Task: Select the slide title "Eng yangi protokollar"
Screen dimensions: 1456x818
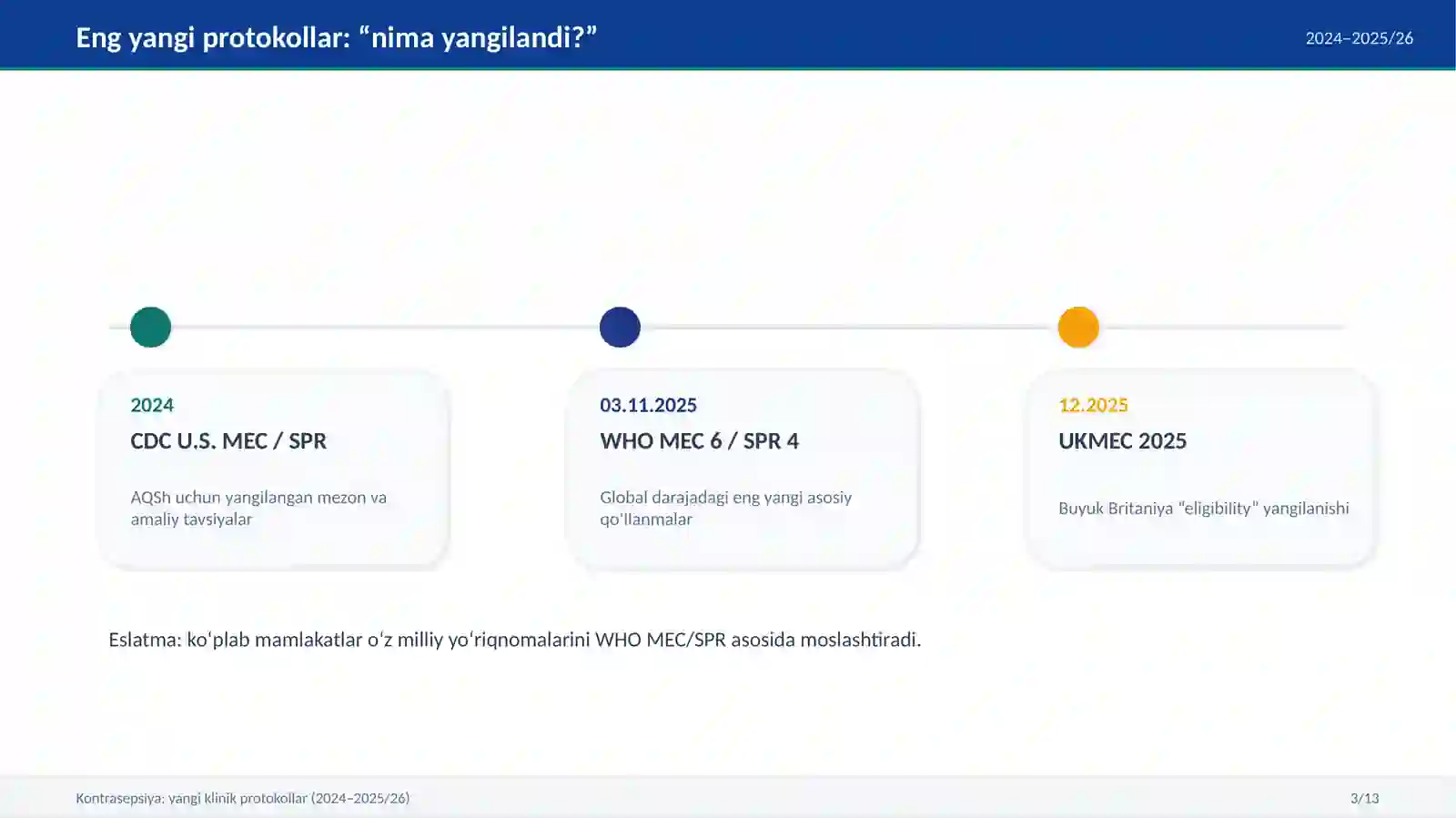Action: point(337,37)
